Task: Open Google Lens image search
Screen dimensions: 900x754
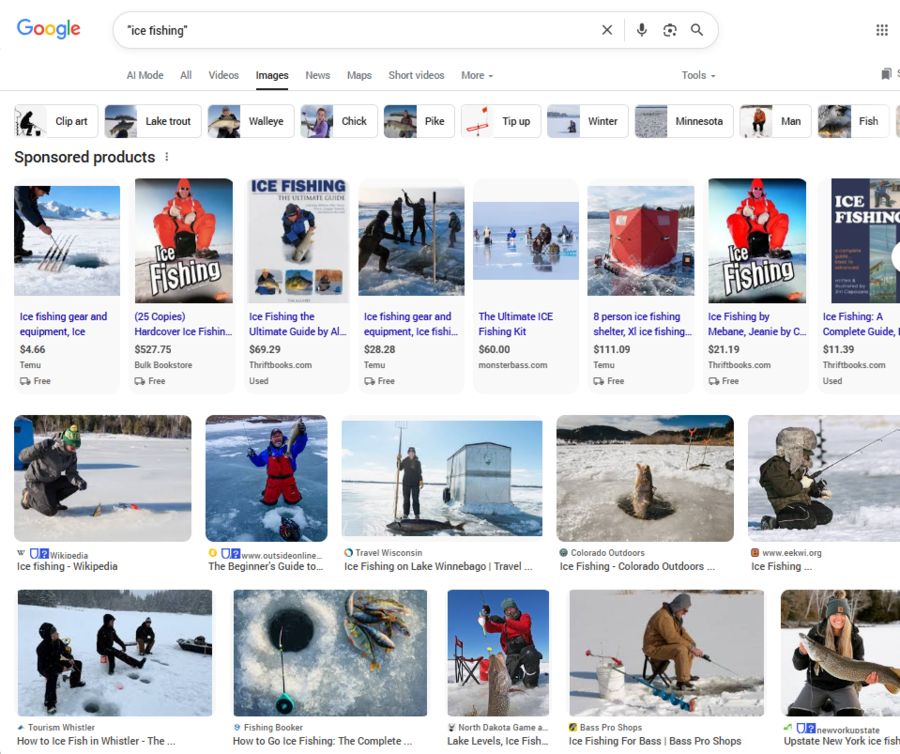Action: 670,30
